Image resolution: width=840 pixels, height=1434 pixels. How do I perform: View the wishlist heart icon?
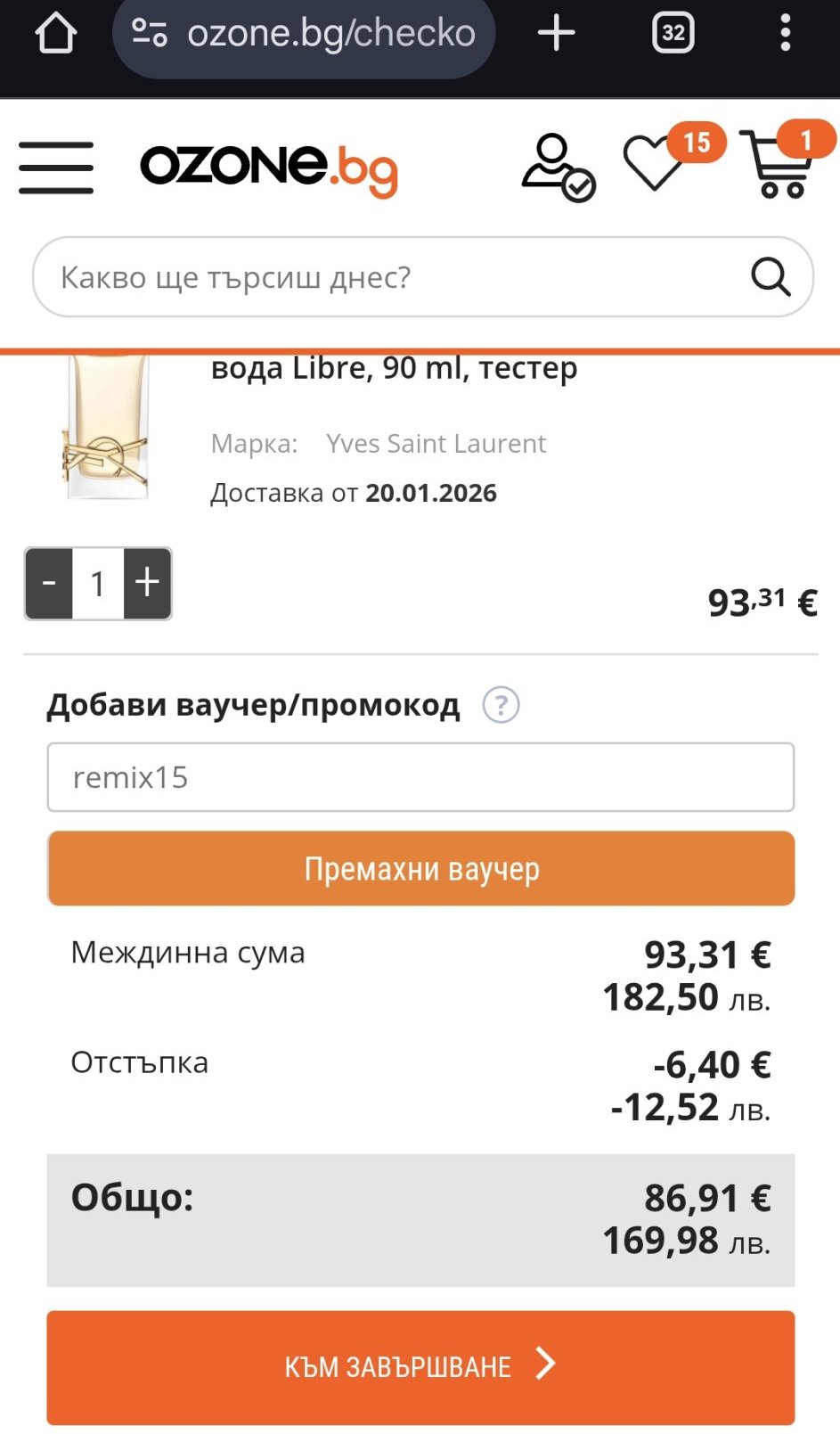[x=655, y=165]
